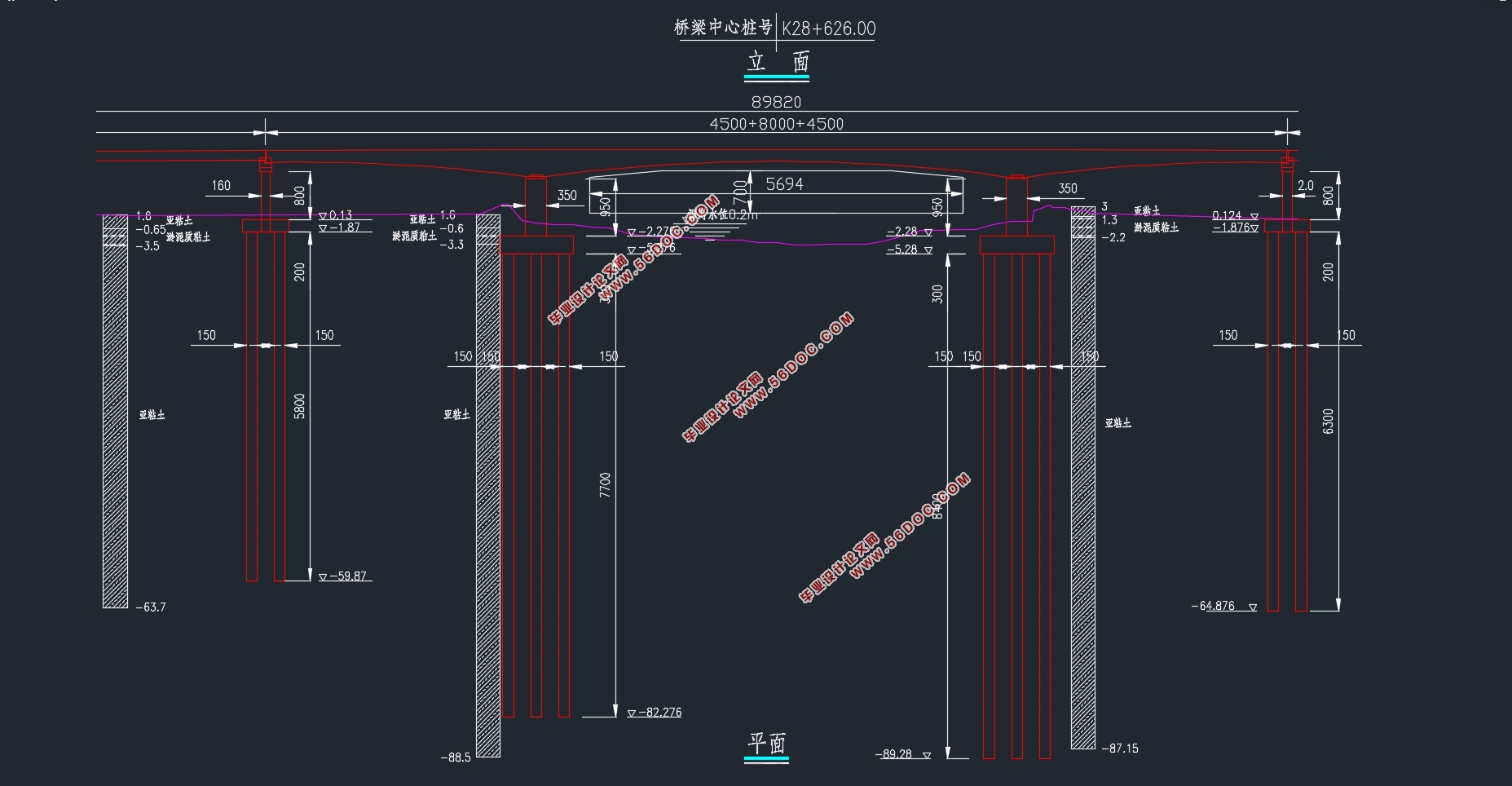Click the 1.3 soil layer elevation
1512x786 pixels.
tap(1109, 220)
